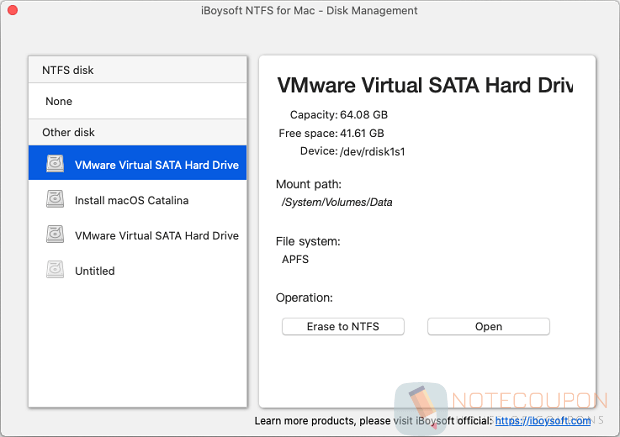
Task: Click the APFS file system value
Action: 295,259
